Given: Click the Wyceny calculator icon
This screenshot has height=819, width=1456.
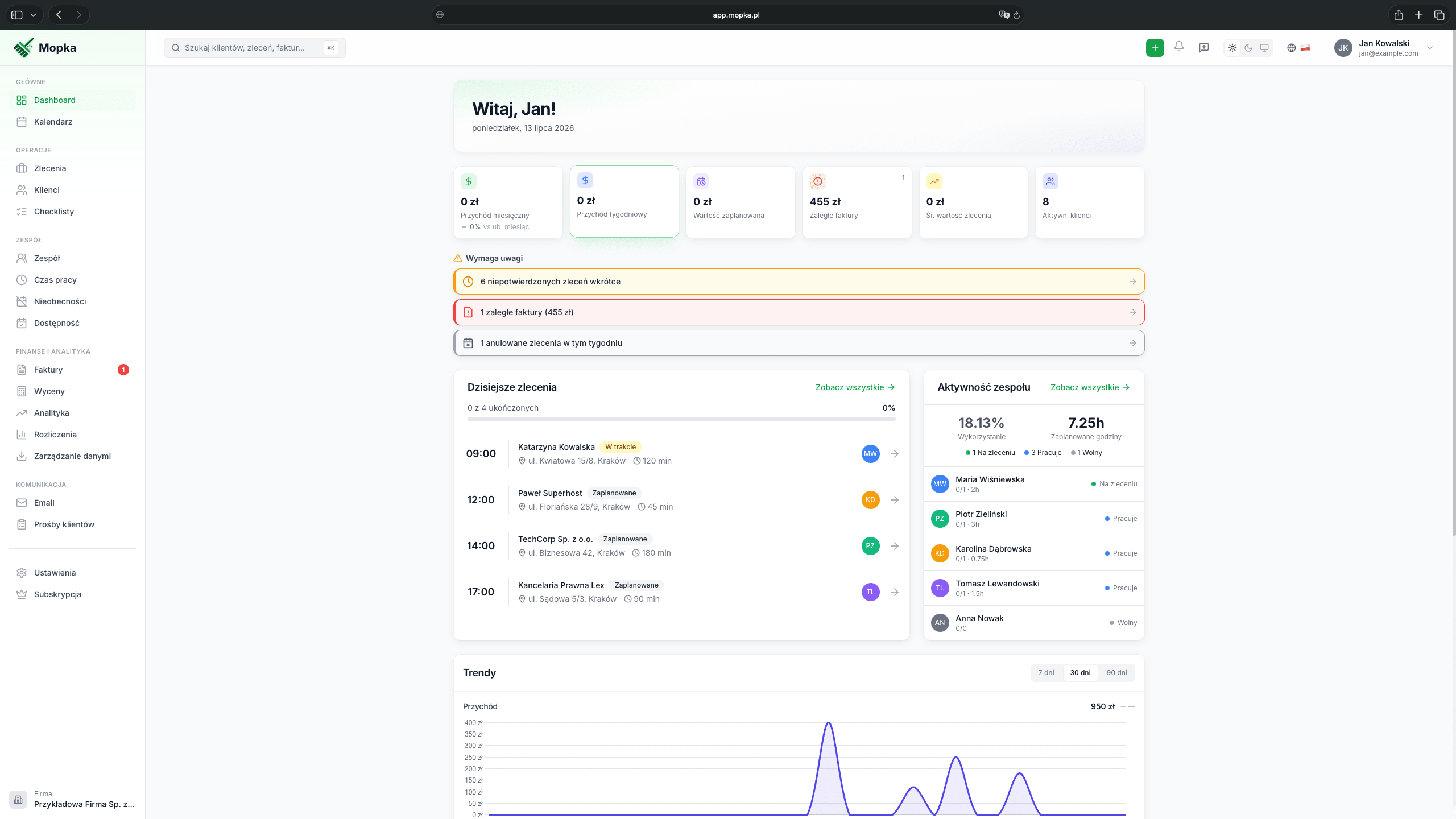Looking at the screenshot, I should click(x=22, y=391).
